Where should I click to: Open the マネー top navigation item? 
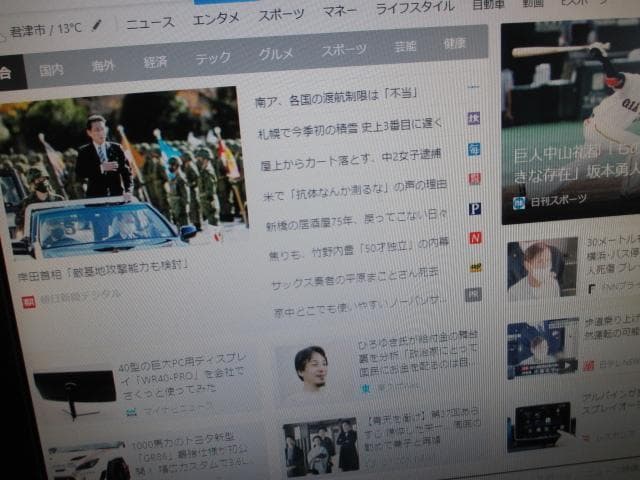[x=340, y=13]
